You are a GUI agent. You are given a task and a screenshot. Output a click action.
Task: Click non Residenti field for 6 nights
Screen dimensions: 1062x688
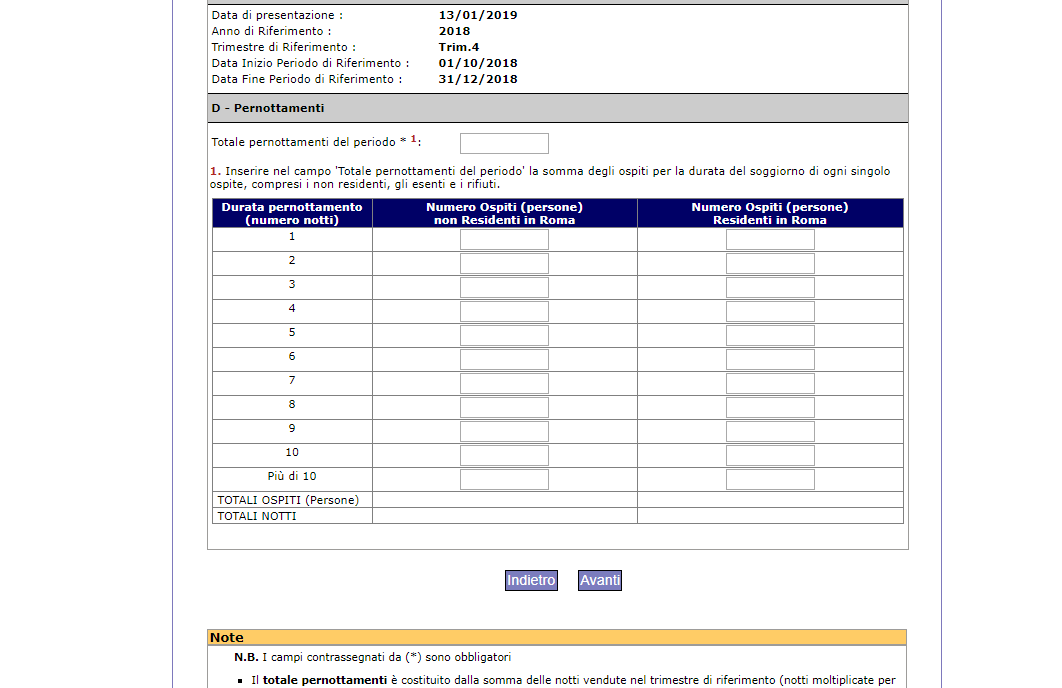tap(504, 360)
